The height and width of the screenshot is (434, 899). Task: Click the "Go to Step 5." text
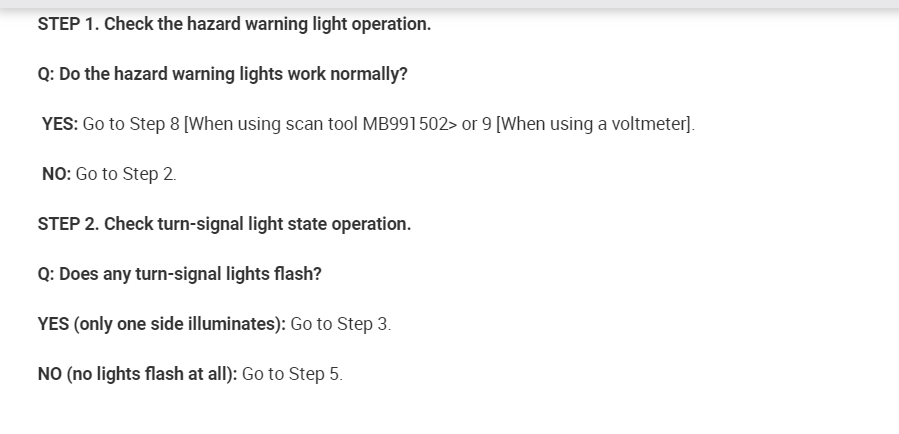(292, 374)
